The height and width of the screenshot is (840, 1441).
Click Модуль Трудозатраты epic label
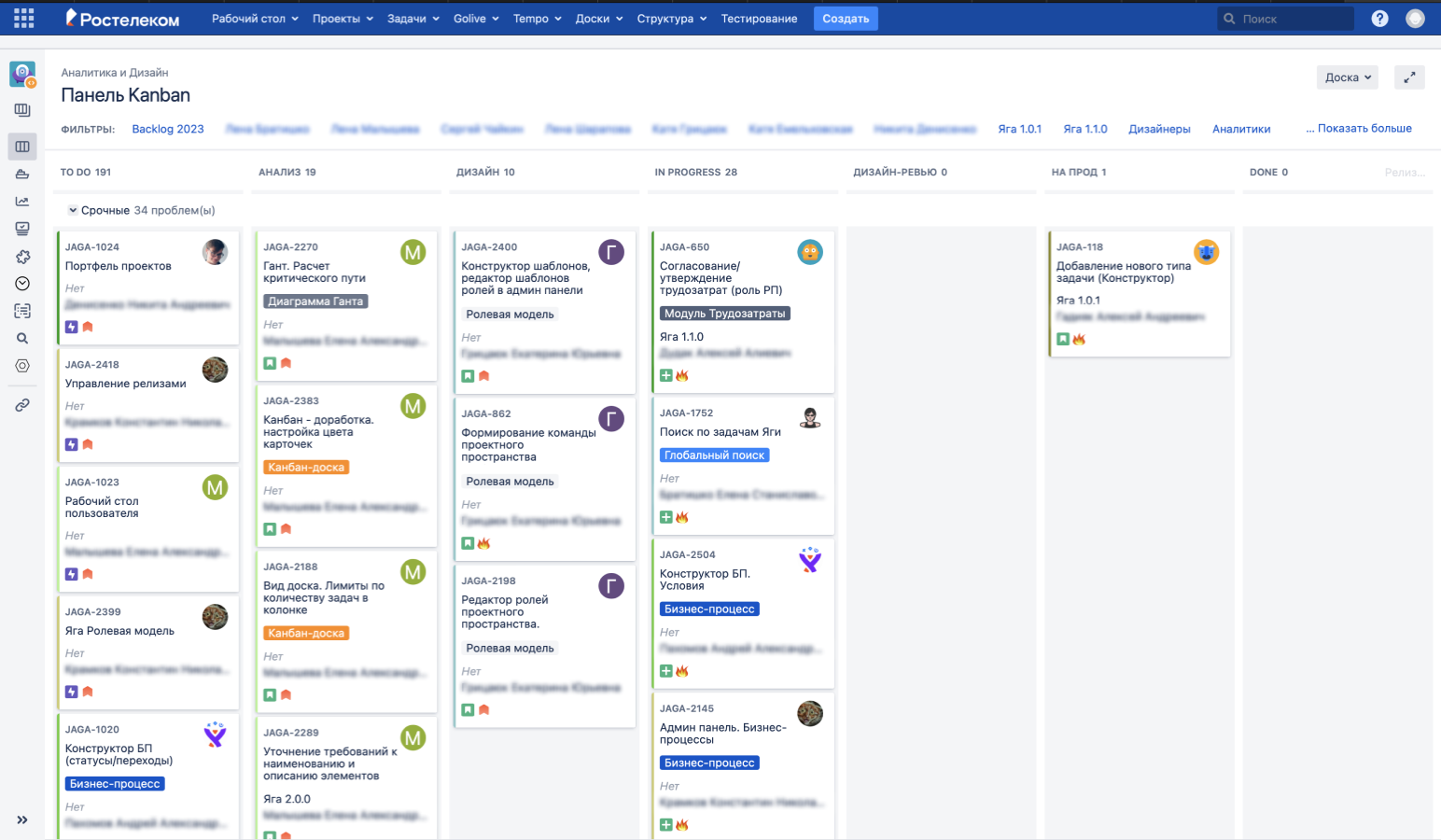click(725, 314)
